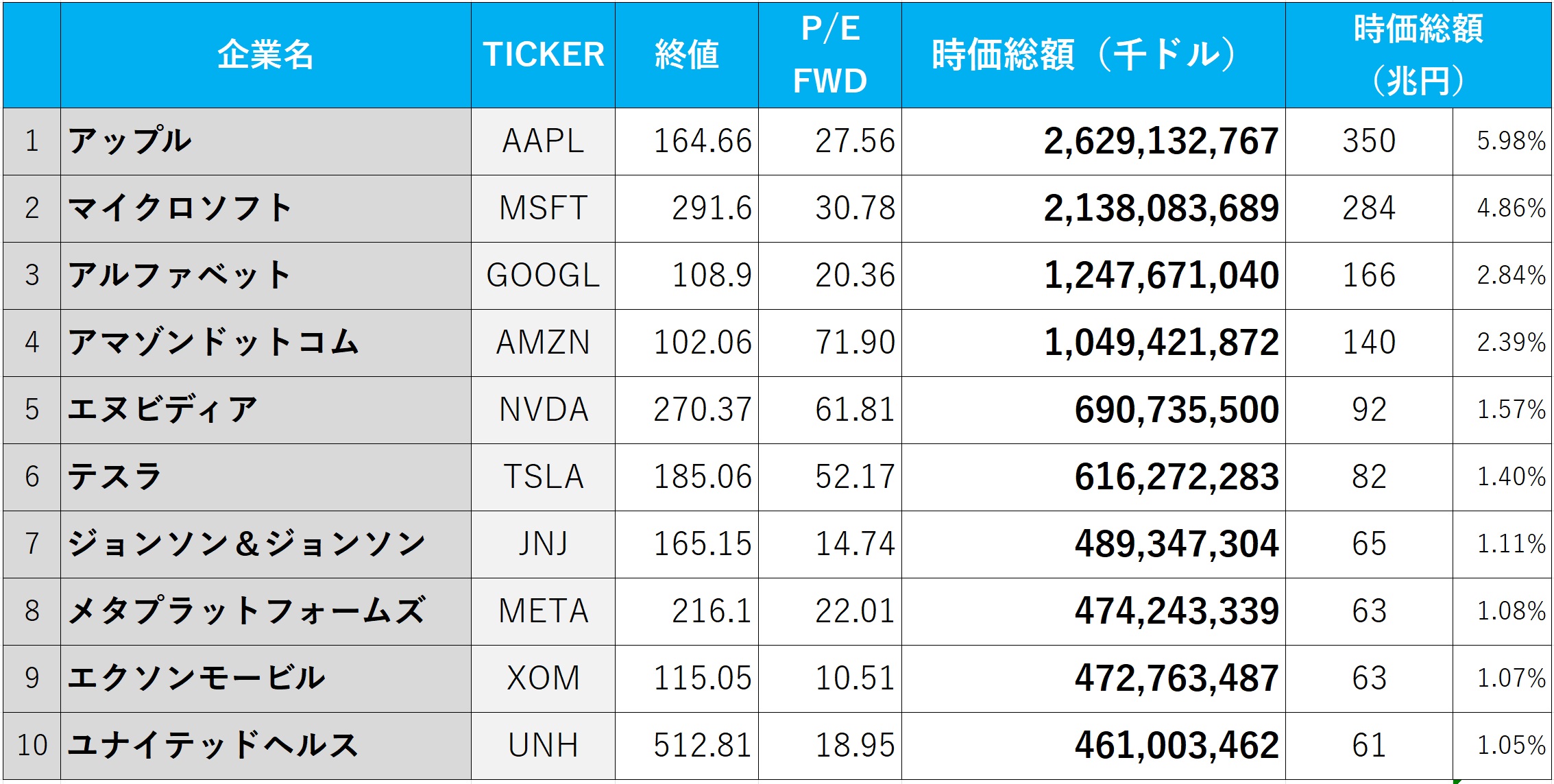This screenshot has width=1554, height=784.
Task: Click the 時価総額（兆円） header cell
Action: click(1418, 55)
